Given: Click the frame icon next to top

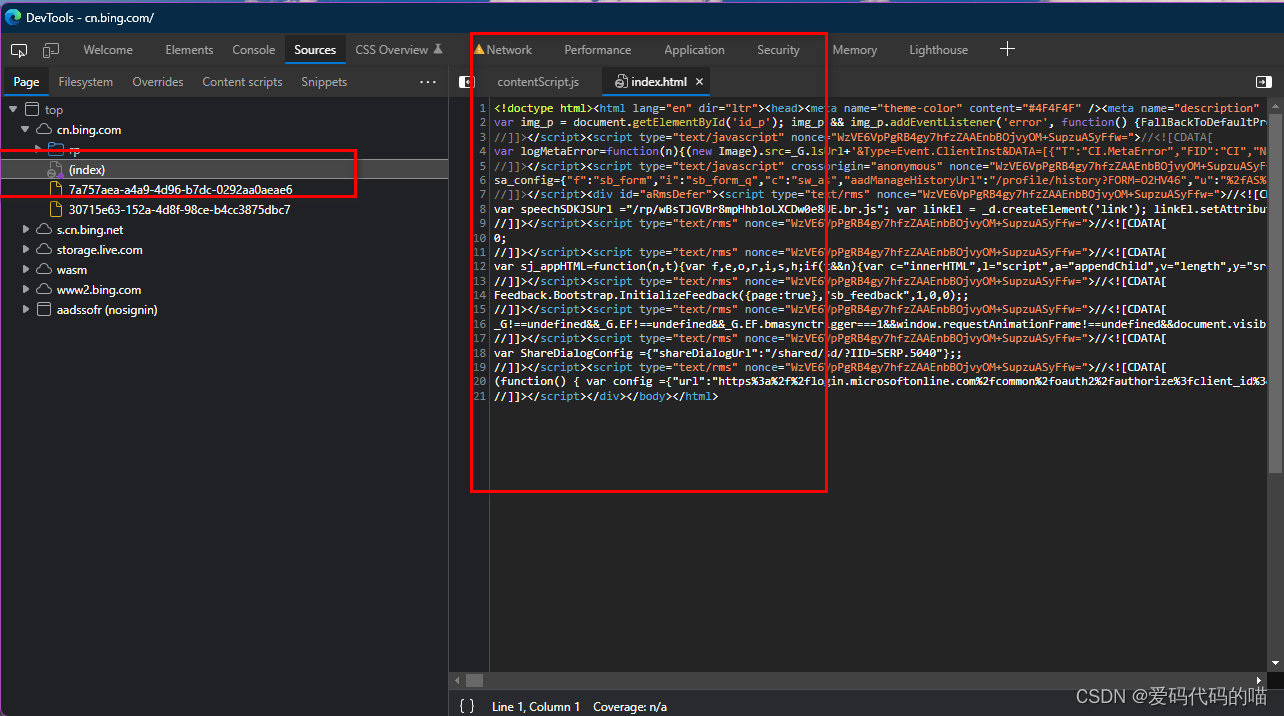Looking at the screenshot, I should click(x=32, y=110).
